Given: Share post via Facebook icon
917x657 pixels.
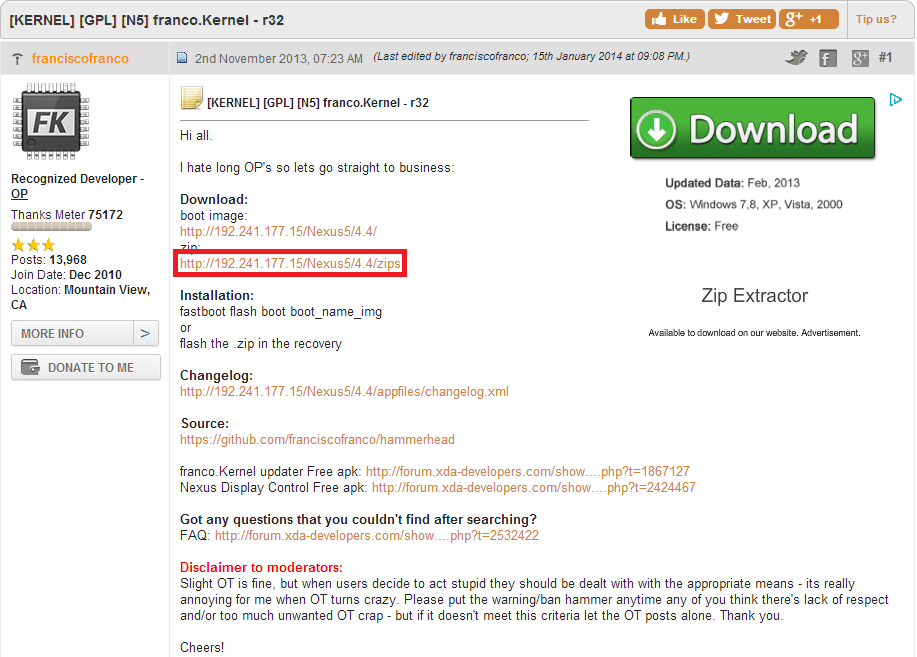Looking at the screenshot, I should [828, 58].
